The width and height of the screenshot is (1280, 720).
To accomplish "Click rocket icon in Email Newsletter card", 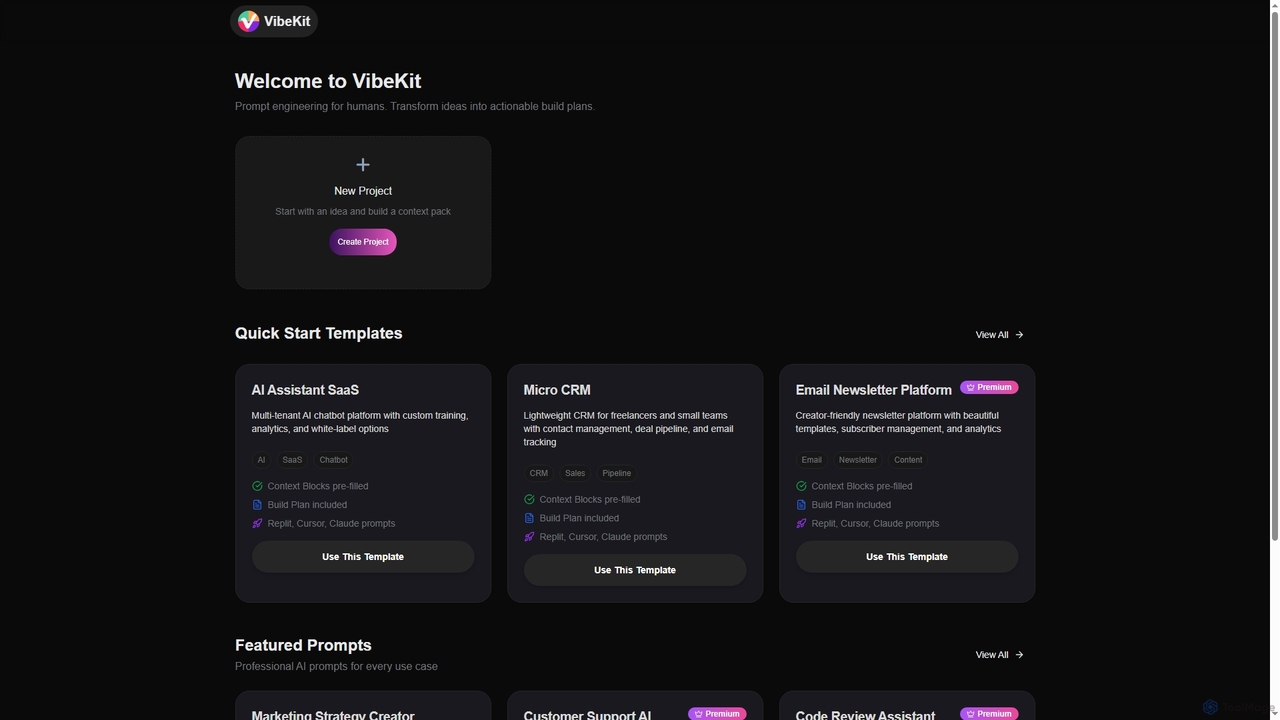I will (x=801, y=524).
